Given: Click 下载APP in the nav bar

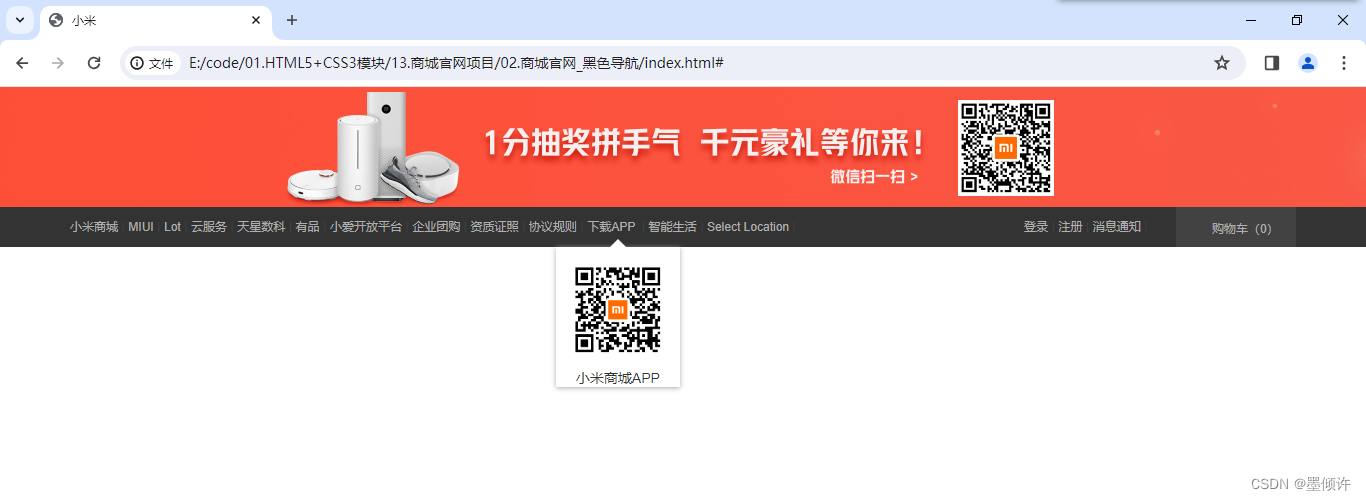Looking at the screenshot, I should [x=611, y=227].
